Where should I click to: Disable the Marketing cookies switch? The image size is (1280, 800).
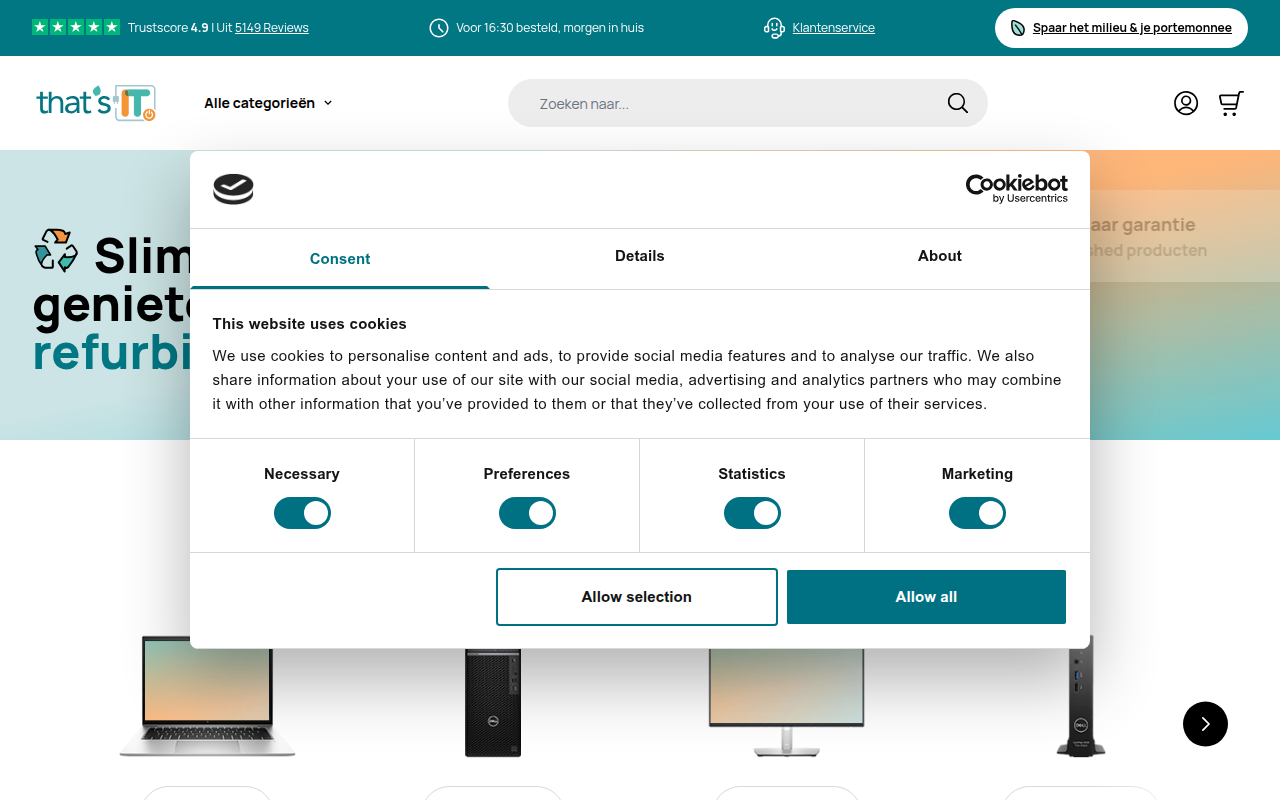click(977, 513)
